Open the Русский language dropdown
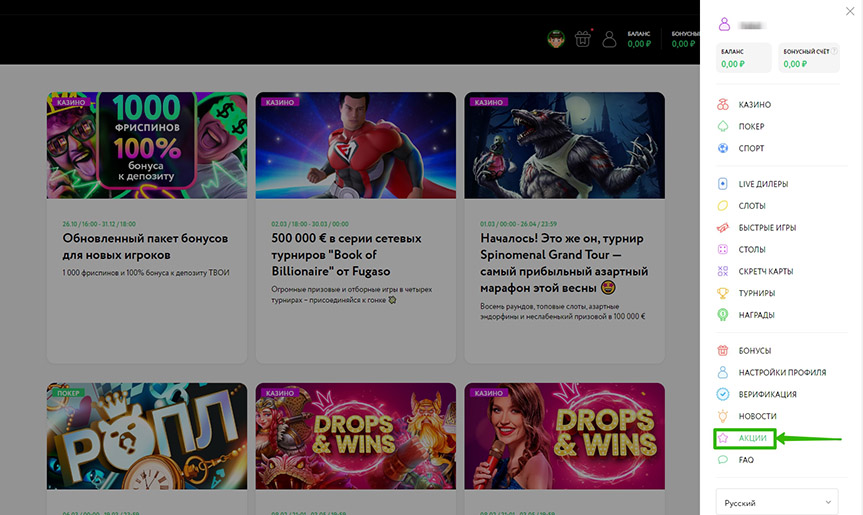This screenshot has height=515, width=863. (x=776, y=502)
